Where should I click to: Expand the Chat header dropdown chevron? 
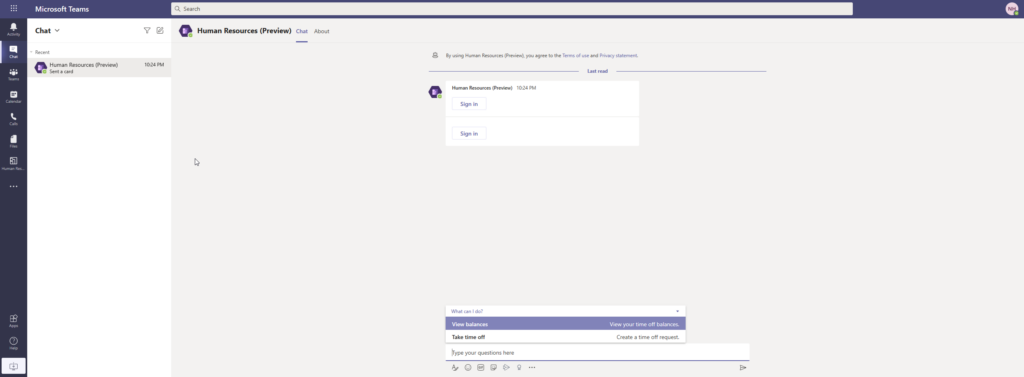[57, 31]
